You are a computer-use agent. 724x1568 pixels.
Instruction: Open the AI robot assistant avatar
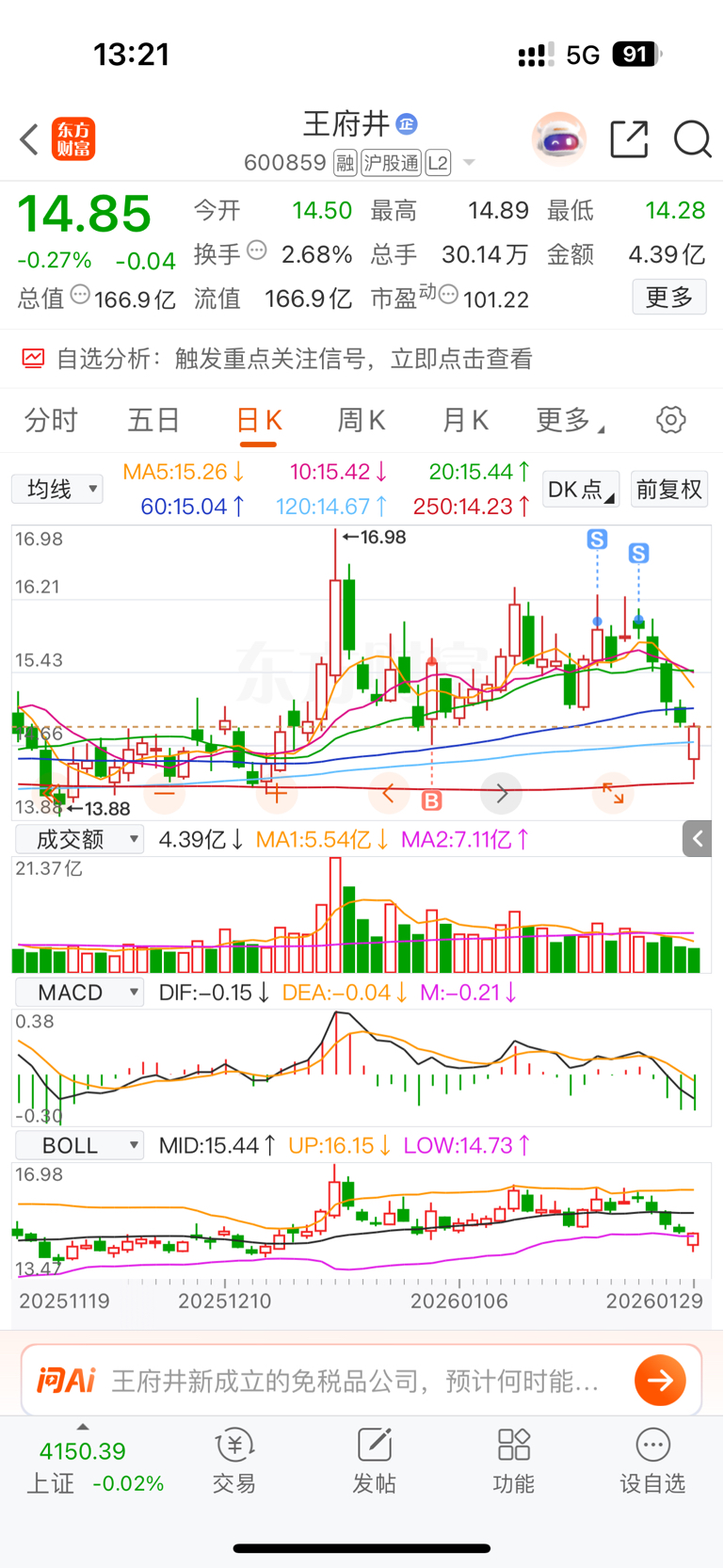pos(559,139)
